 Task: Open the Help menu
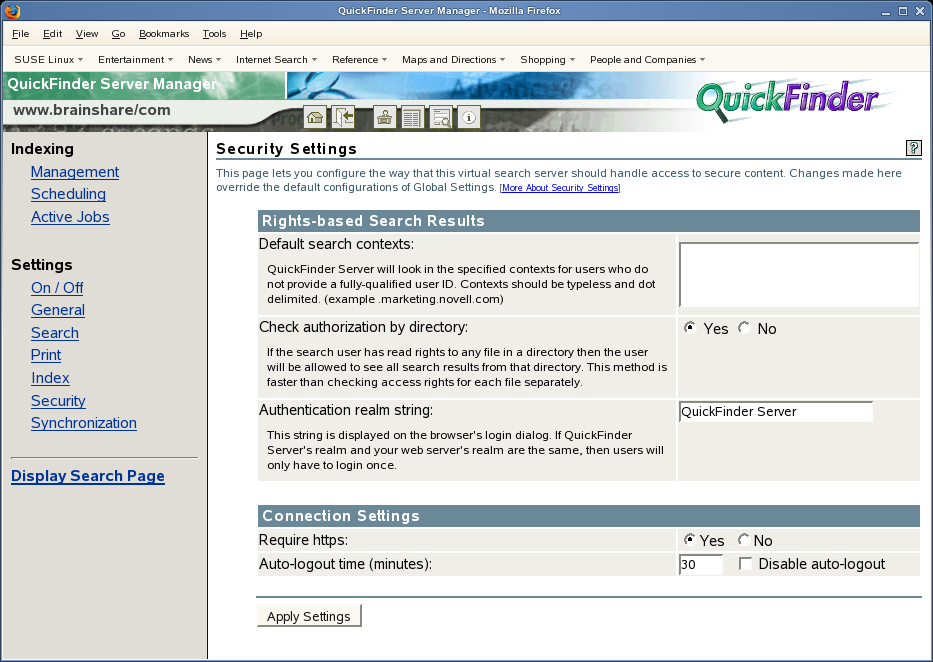[x=251, y=34]
